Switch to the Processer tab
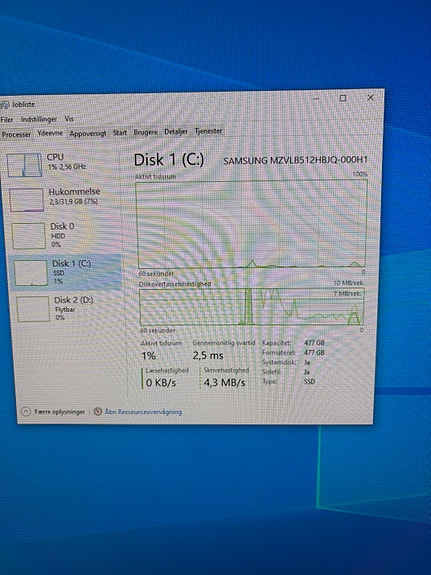Viewport: 431px width, 575px height. click(16, 135)
